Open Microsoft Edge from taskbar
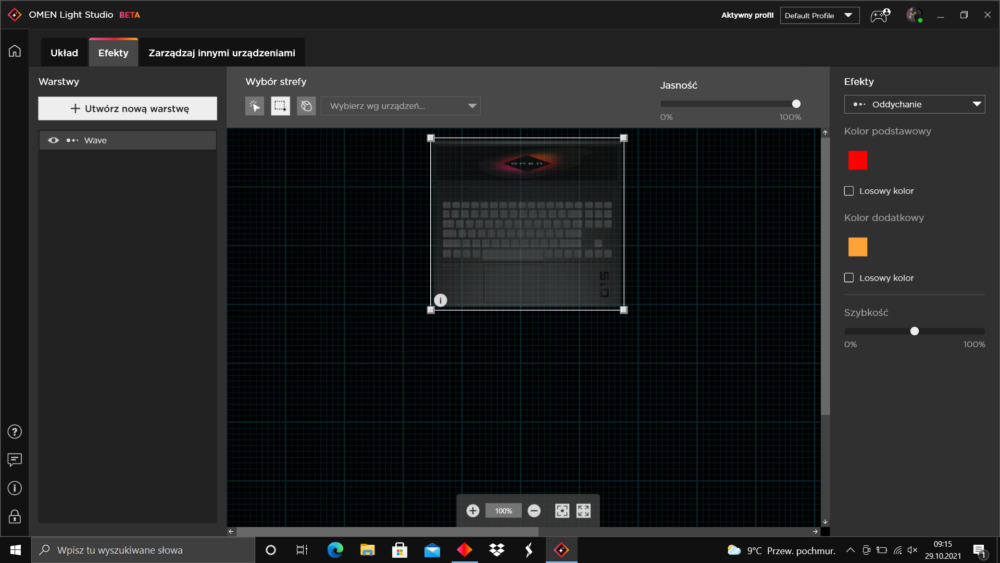Image resolution: width=1000 pixels, height=563 pixels. (x=335, y=550)
